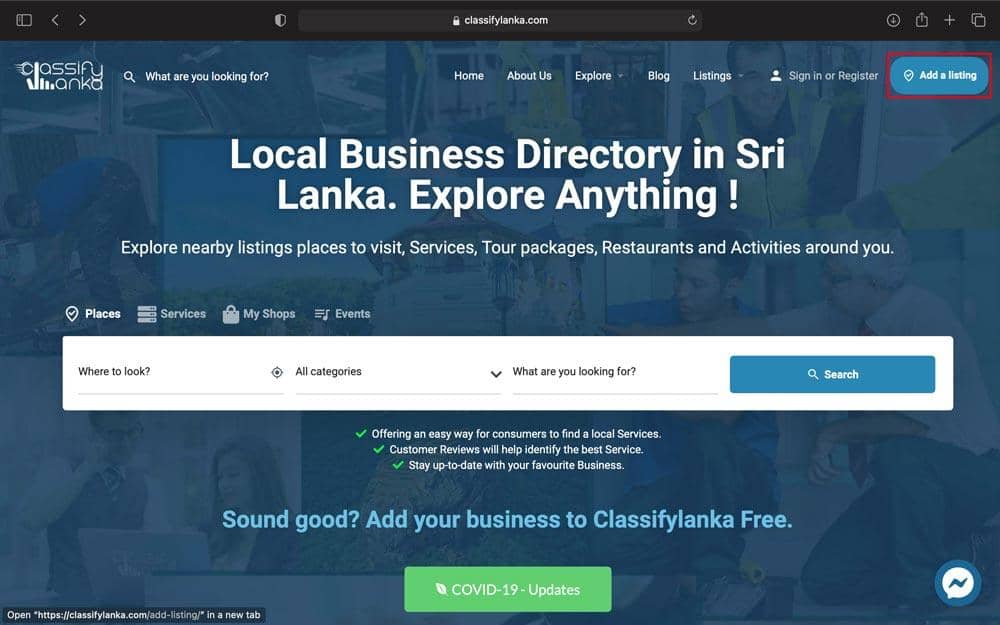Click the blue Search button
Screen dimensions: 1000x625
(832, 374)
